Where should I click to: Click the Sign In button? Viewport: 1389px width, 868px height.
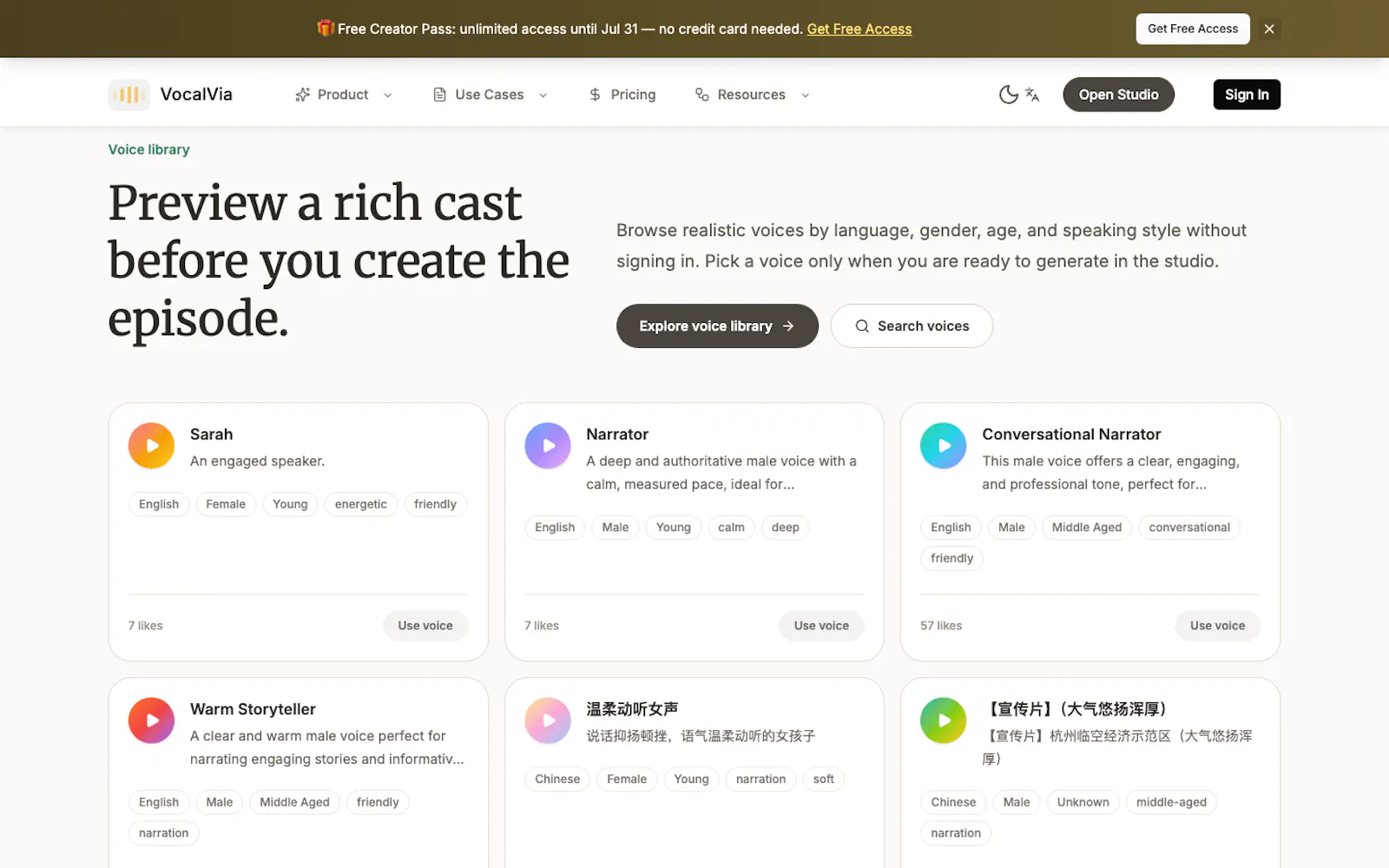[x=1247, y=95]
